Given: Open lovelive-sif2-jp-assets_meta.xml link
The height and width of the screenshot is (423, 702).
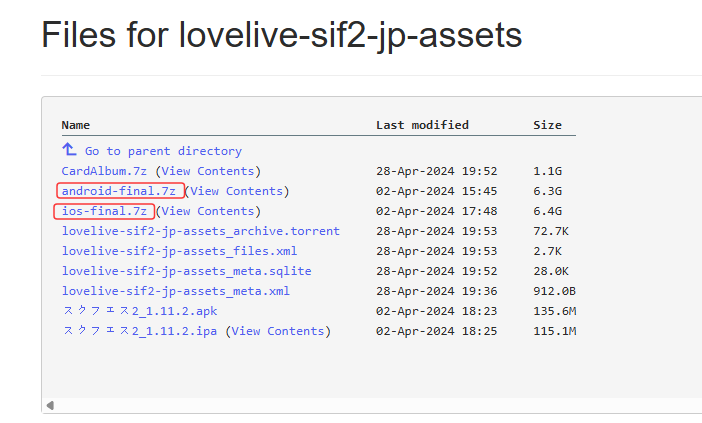Looking at the screenshot, I should point(176,291).
